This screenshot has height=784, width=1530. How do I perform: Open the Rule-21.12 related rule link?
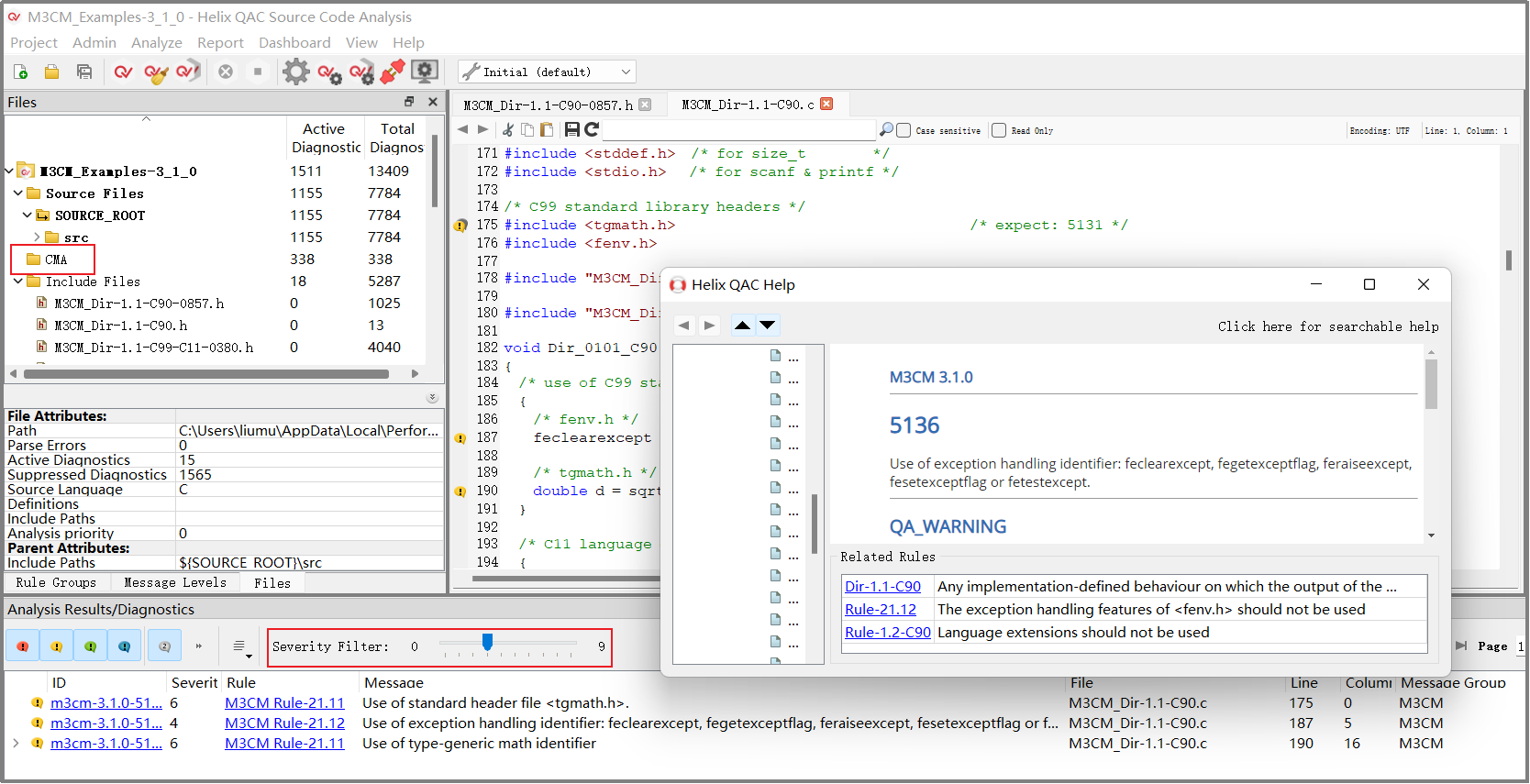point(880,610)
